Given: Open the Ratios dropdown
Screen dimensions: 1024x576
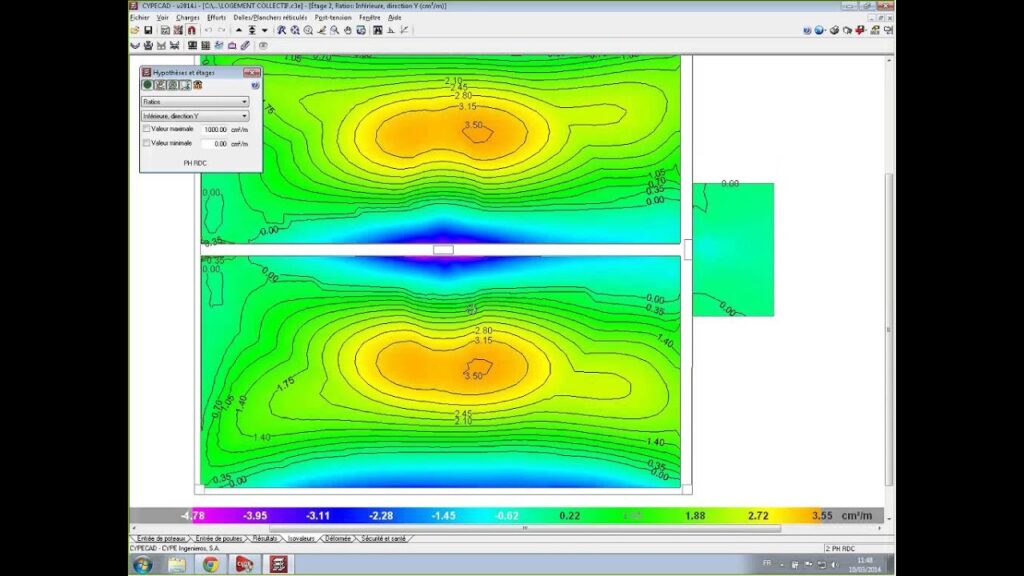Looking at the screenshot, I should 195,101.
